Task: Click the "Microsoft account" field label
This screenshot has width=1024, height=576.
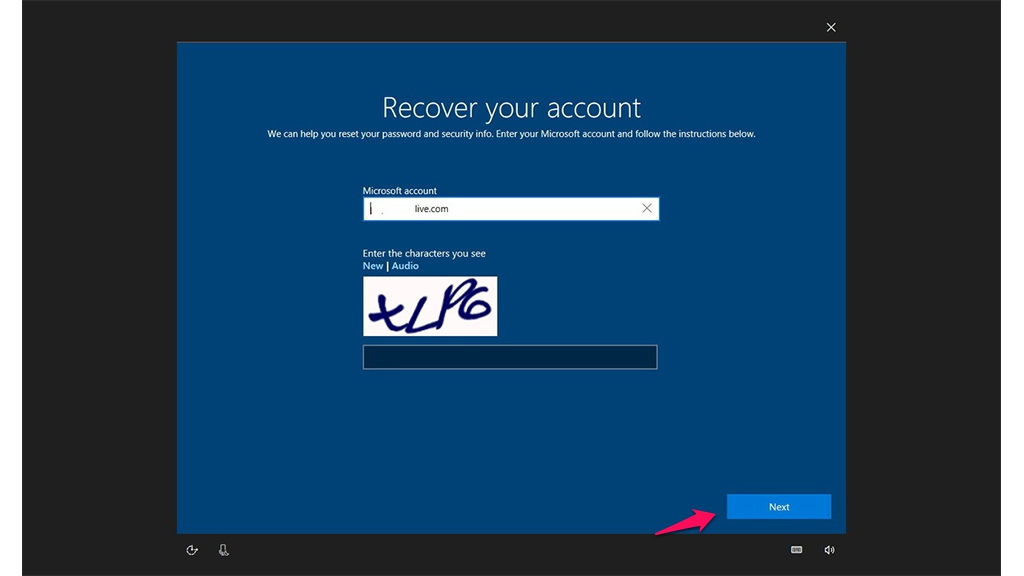Action: [x=400, y=191]
